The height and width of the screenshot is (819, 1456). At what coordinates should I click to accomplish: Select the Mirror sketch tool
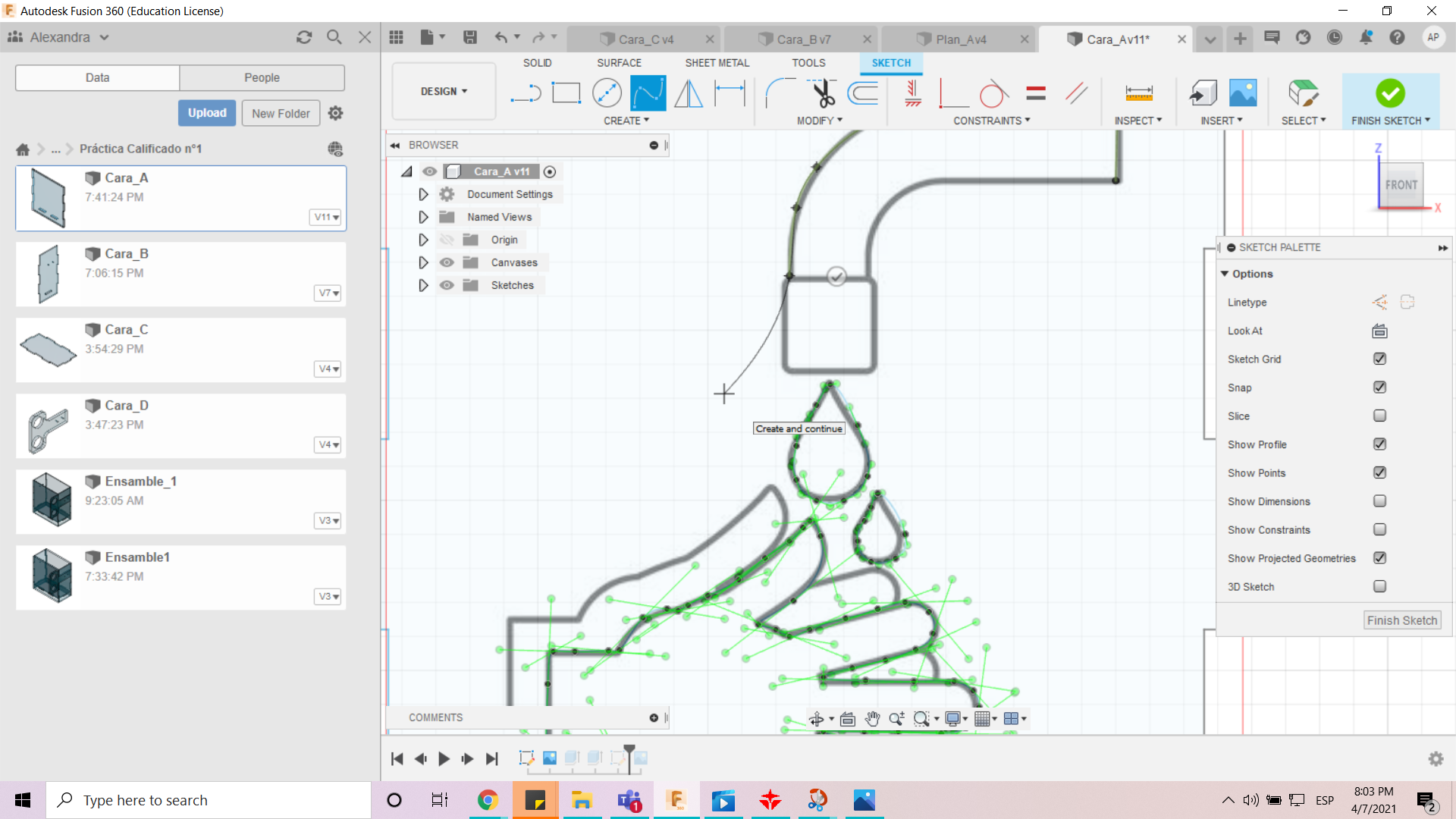pyautogui.click(x=689, y=93)
